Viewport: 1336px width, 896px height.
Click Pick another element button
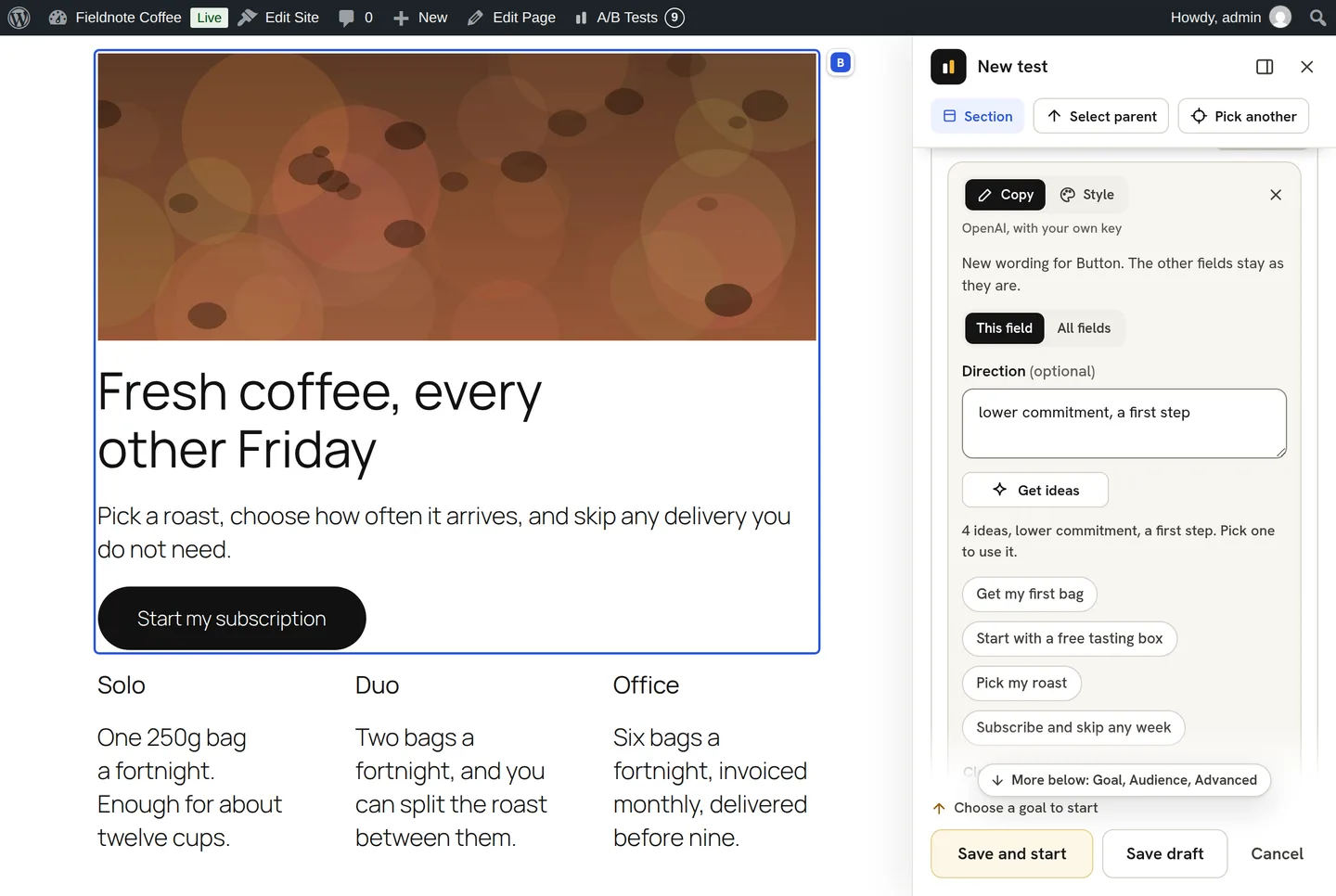coord(1243,116)
